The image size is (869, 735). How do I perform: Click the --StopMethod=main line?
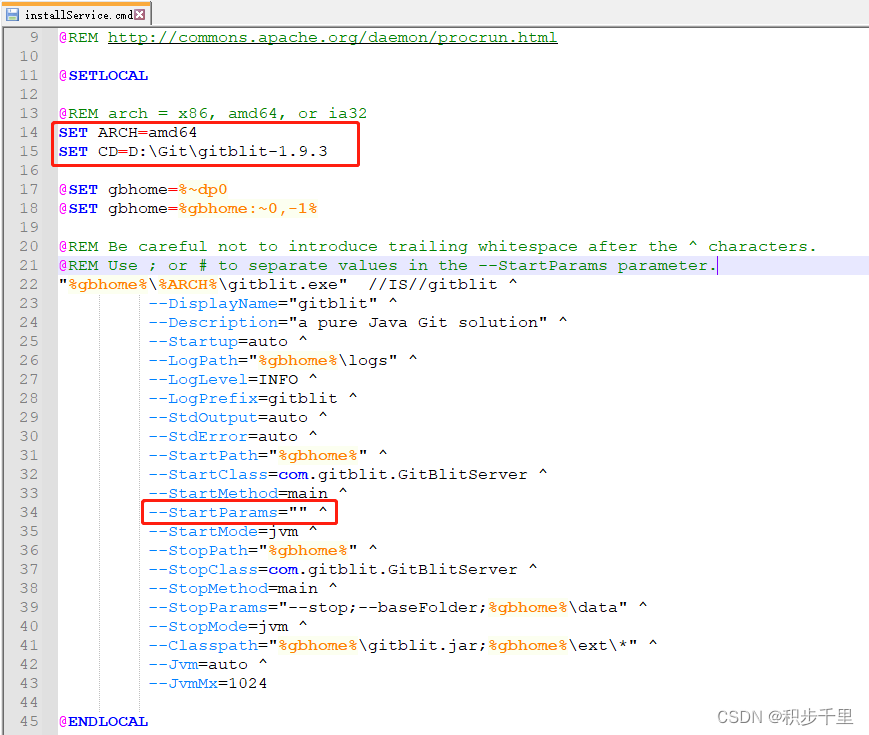pyautogui.click(x=243, y=589)
